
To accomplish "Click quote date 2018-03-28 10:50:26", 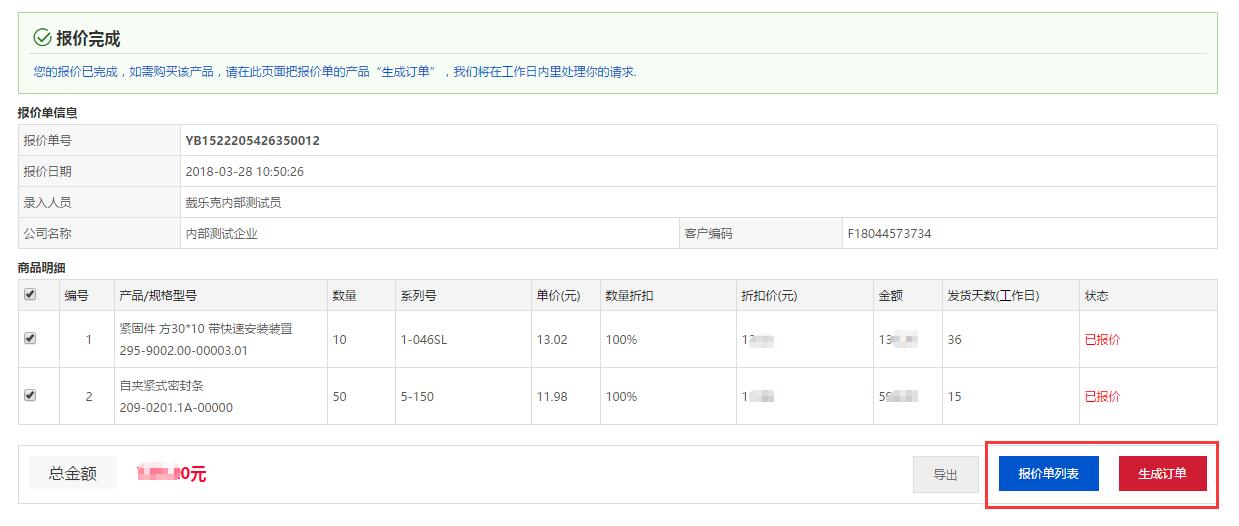I will click(245, 172).
